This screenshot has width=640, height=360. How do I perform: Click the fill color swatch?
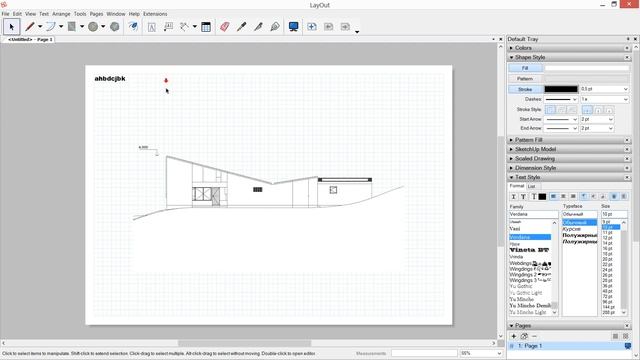click(x=587, y=68)
